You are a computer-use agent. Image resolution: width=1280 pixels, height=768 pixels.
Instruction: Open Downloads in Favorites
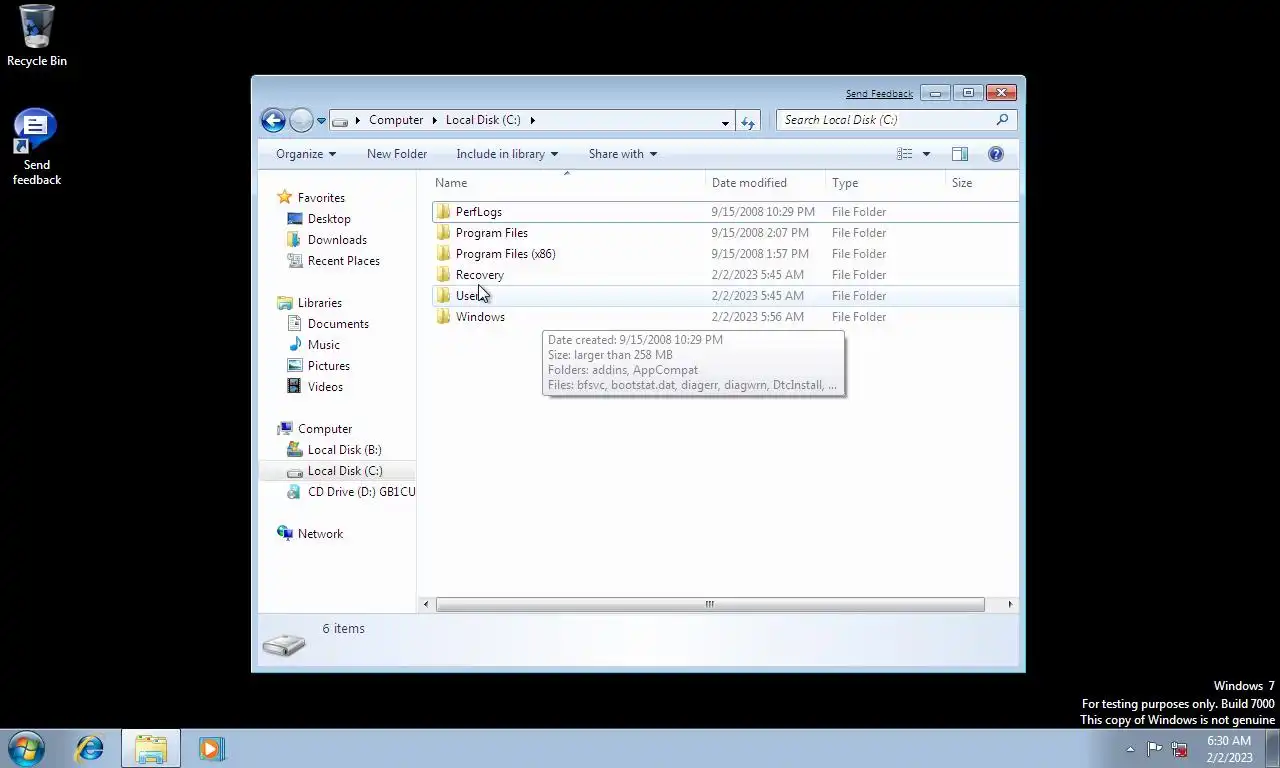(337, 240)
